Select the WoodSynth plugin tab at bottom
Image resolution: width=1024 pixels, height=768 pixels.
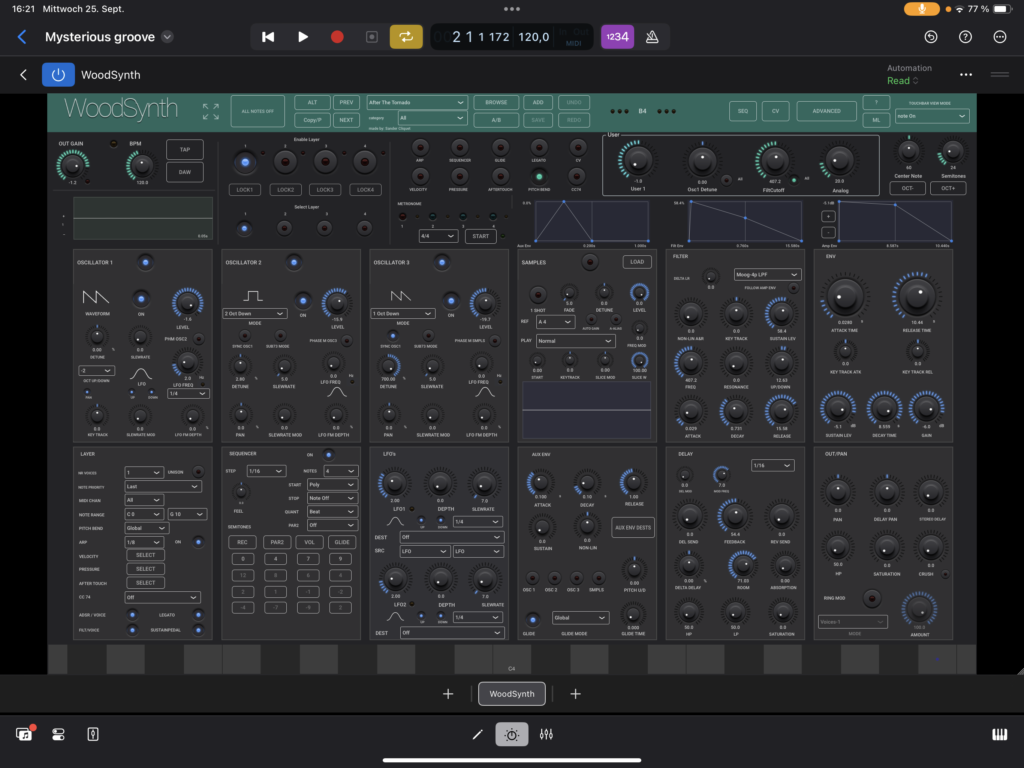(x=512, y=694)
